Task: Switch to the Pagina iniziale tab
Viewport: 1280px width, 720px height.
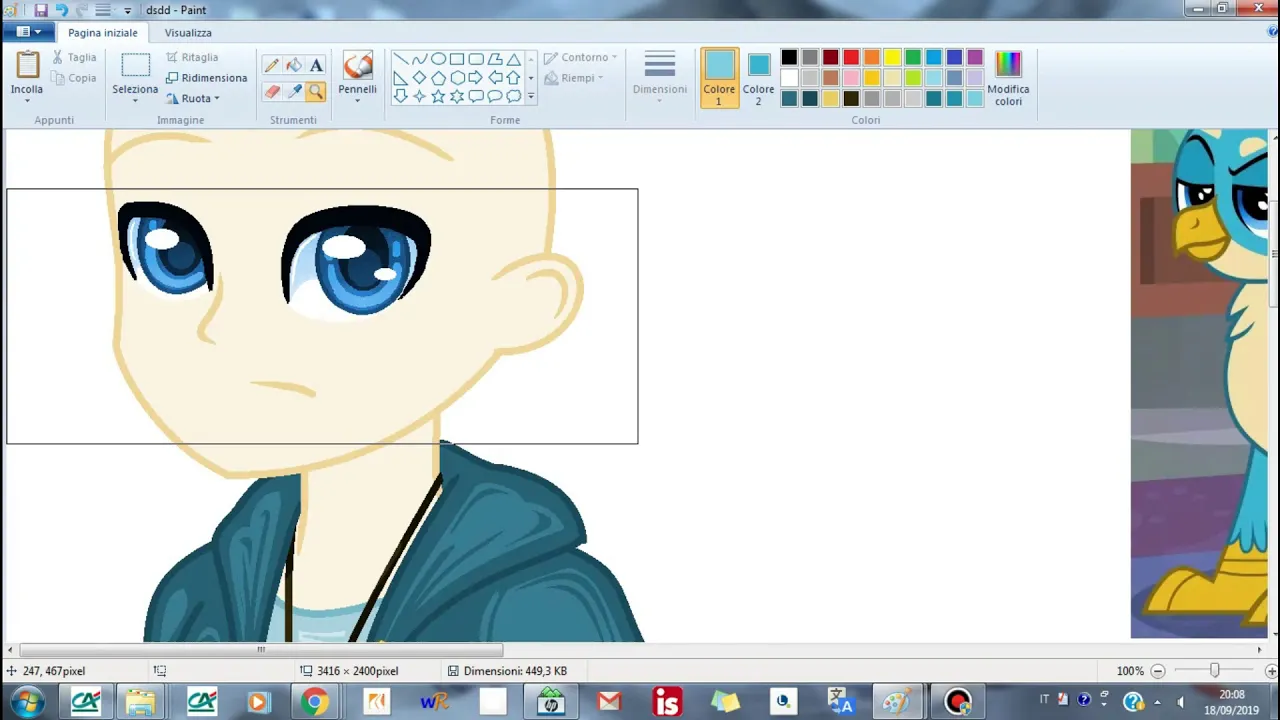Action: click(103, 32)
